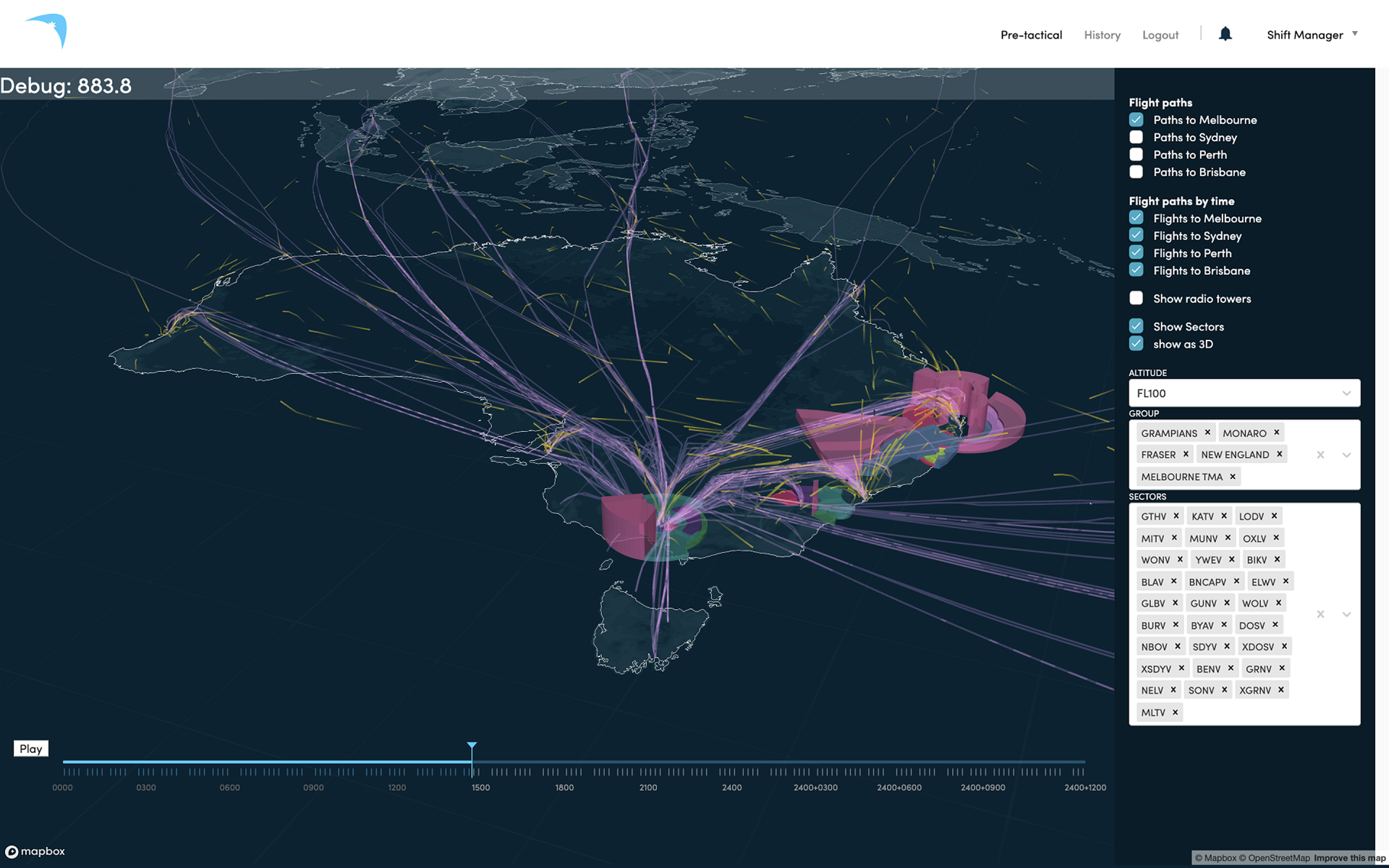Remove the KATV sector tag

1224,516
